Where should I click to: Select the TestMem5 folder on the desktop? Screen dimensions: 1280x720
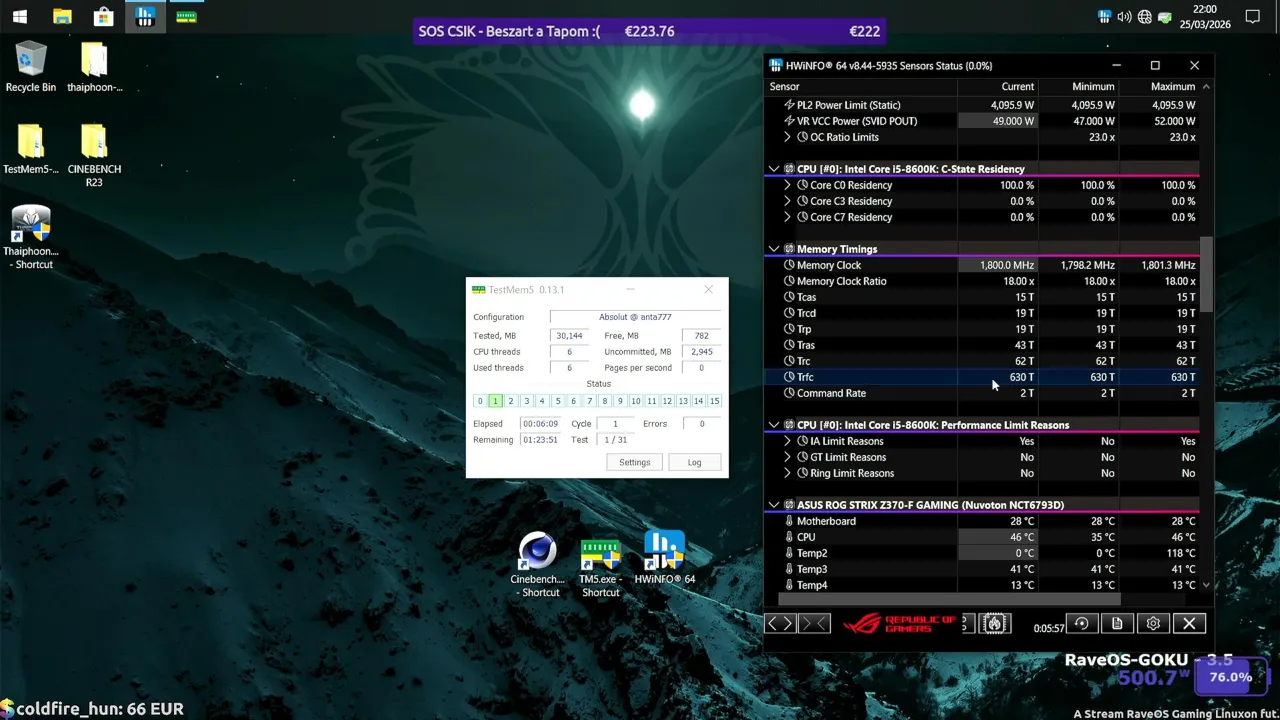[31, 149]
